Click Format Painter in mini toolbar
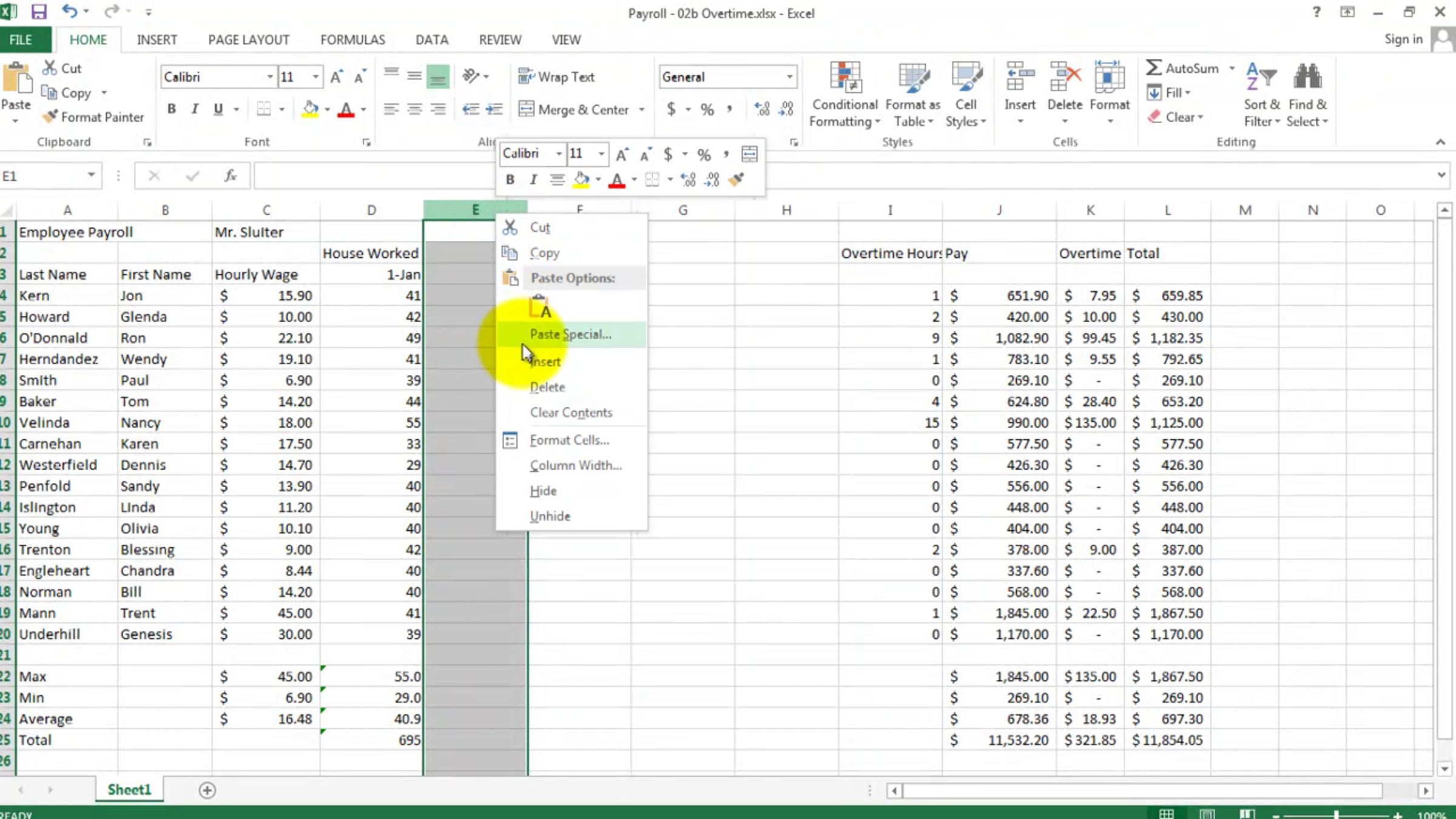This screenshot has width=1456, height=819. point(736,180)
